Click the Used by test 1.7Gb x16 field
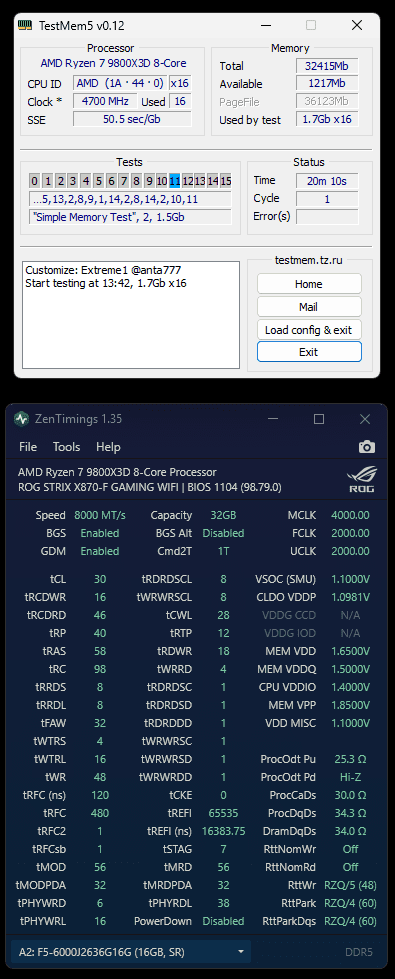The width and height of the screenshot is (395, 979). (327, 120)
